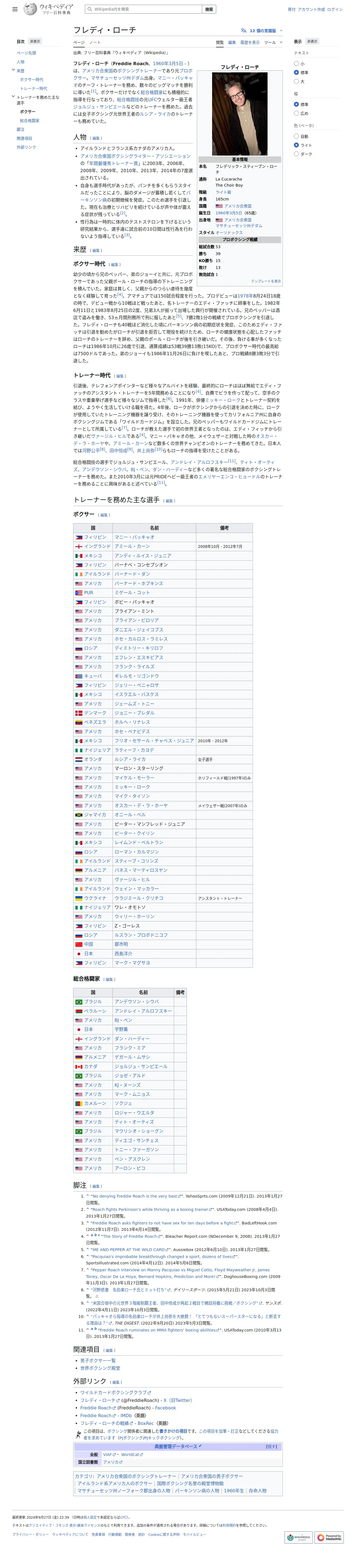
Task: Click the Canada flag beside ジョルジュ・サンピエール
Action: tap(79, 1066)
